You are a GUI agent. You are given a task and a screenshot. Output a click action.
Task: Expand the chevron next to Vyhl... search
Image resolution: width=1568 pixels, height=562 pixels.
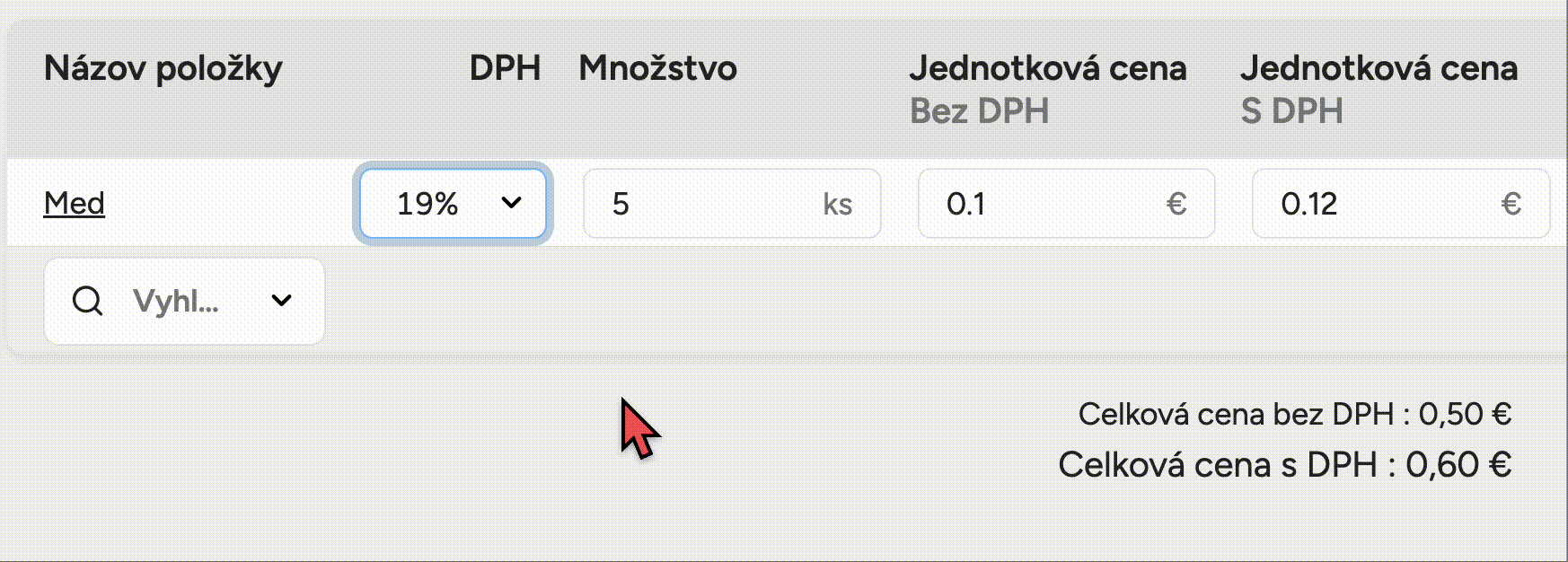pos(281,301)
